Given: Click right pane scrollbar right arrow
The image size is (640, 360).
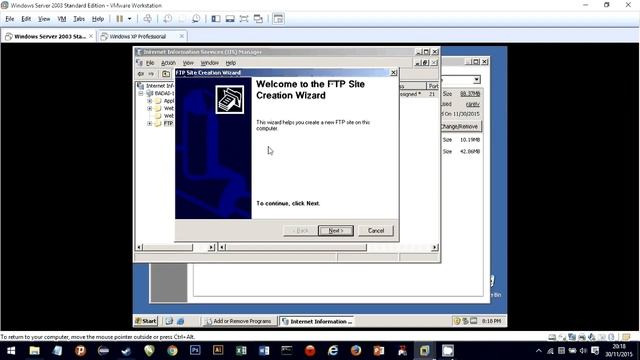Looking at the screenshot, I should pos(435,247).
